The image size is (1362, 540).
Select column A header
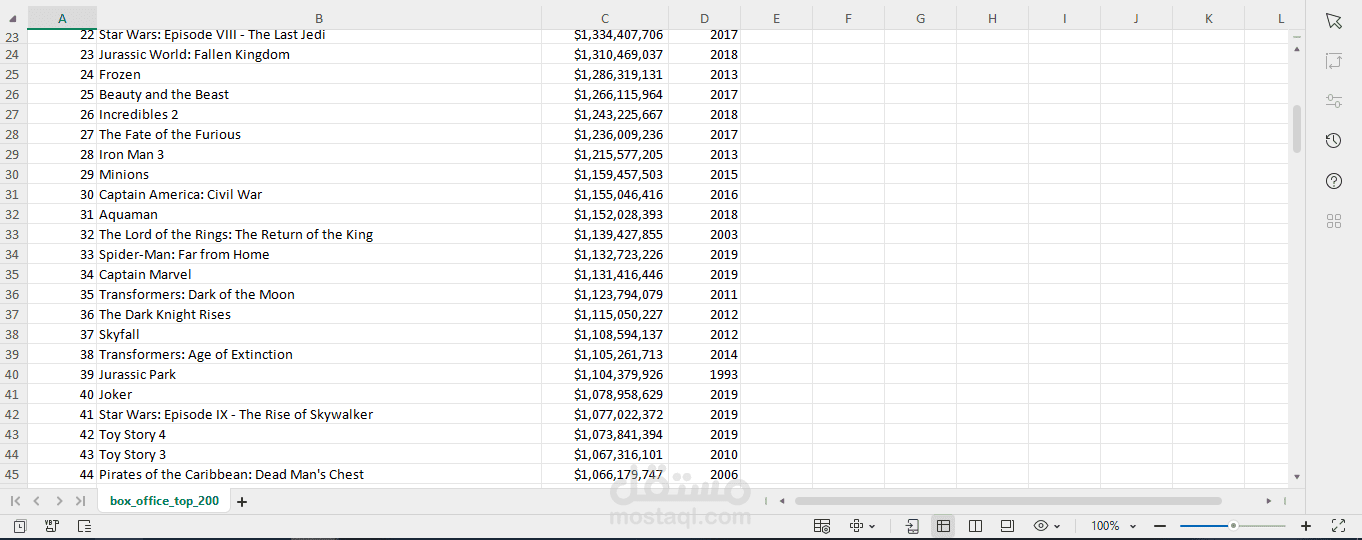click(62, 18)
